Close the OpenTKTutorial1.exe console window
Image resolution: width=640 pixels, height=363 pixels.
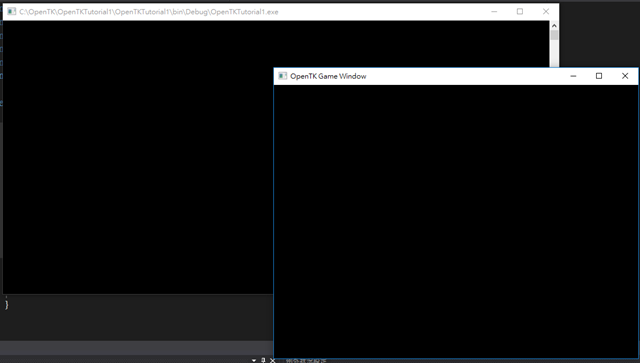coord(546,12)
